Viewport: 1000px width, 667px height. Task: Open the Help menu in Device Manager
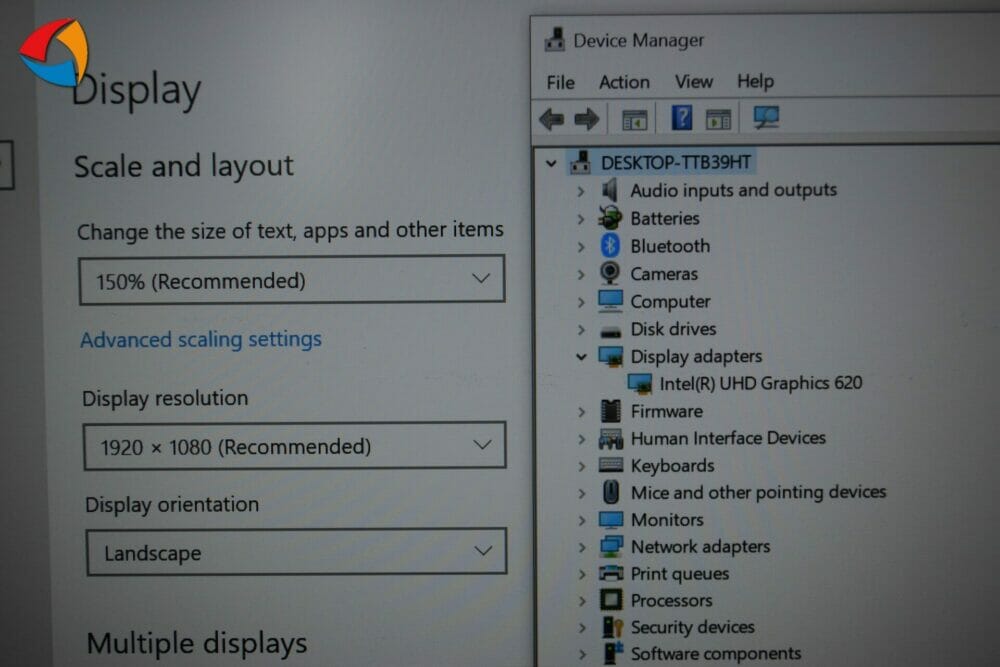tap(756, 81)
